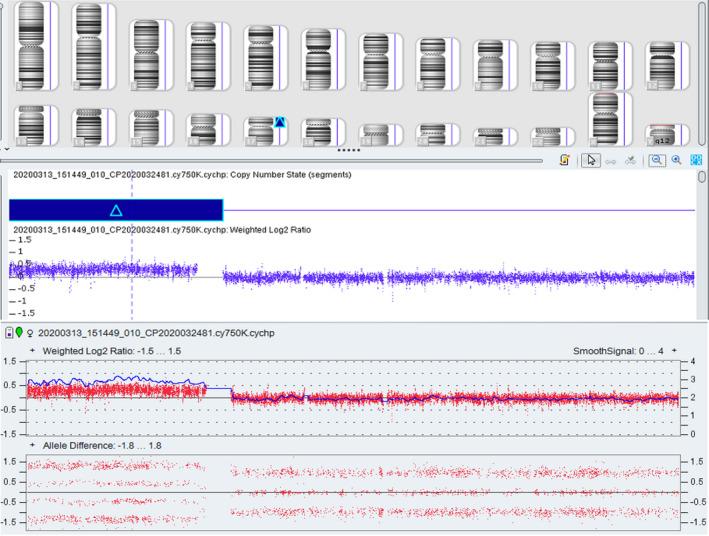
Task: Click the green circle status icon
Action: (x=20, y=332)
